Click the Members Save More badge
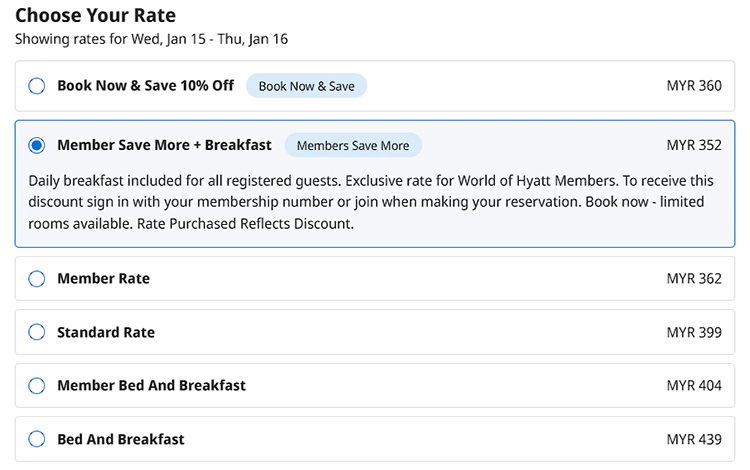The width and height of the screenshot is (750, 470). 353,146
